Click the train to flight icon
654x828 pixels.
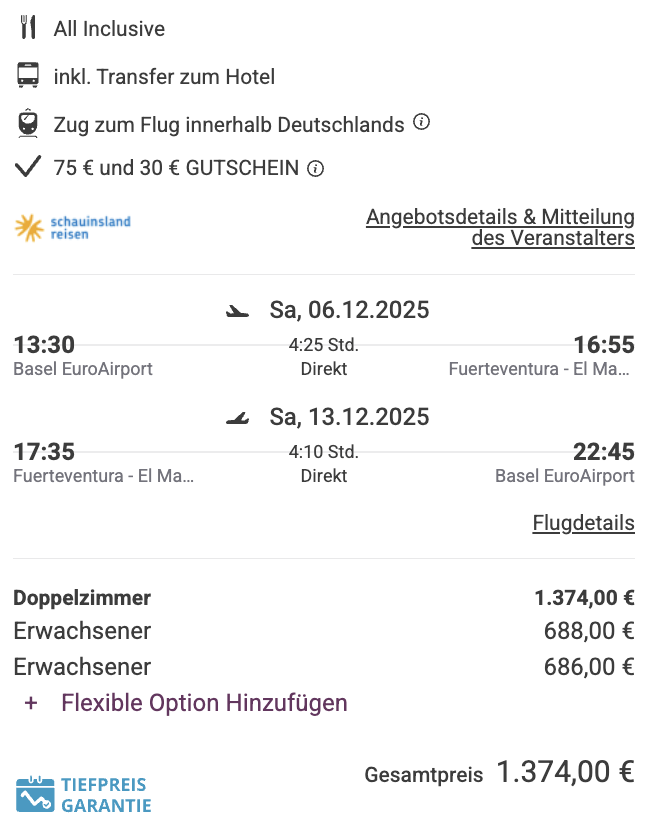[x=28, y=124]
